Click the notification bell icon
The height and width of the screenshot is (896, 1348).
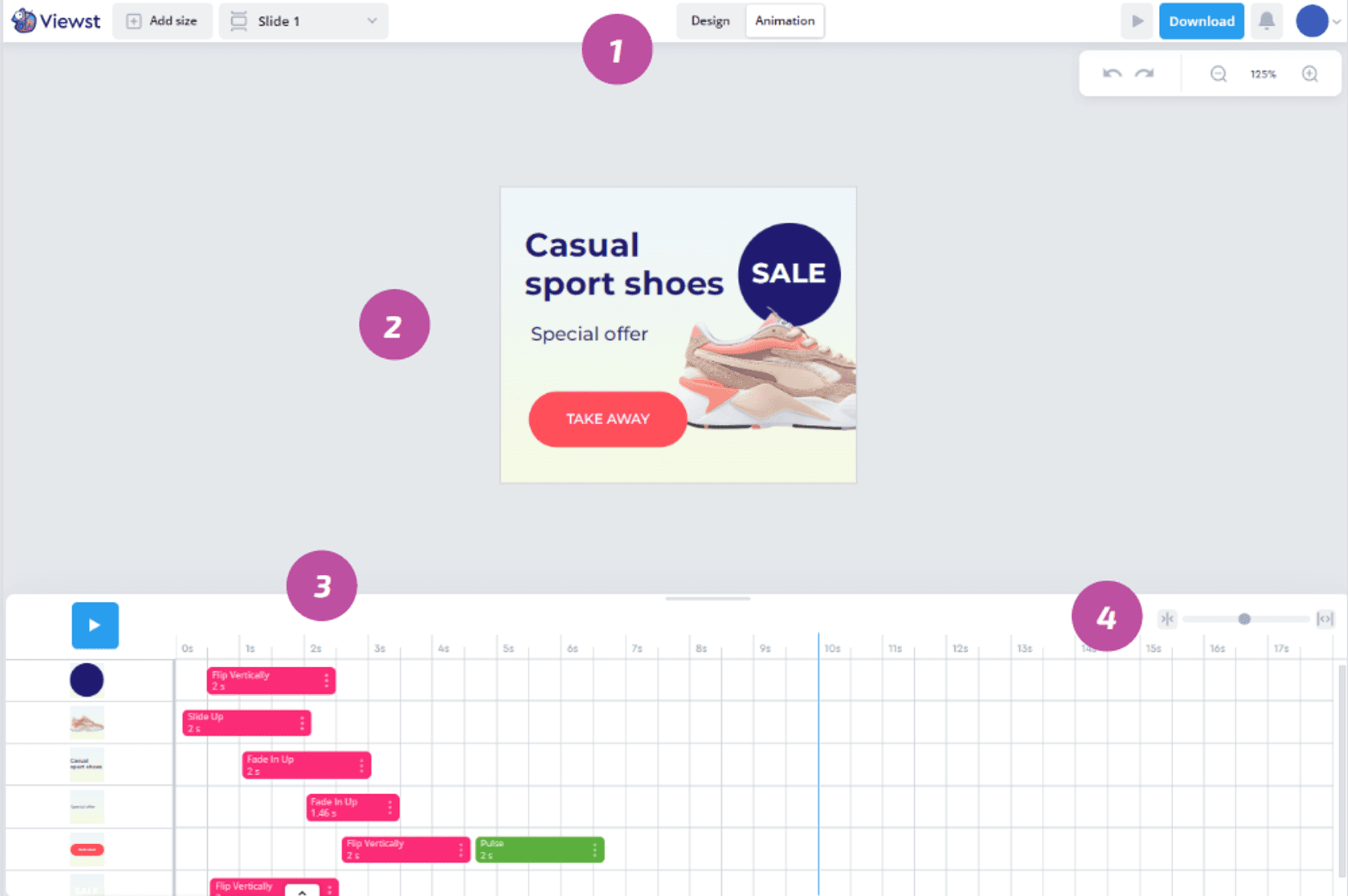1267,21
